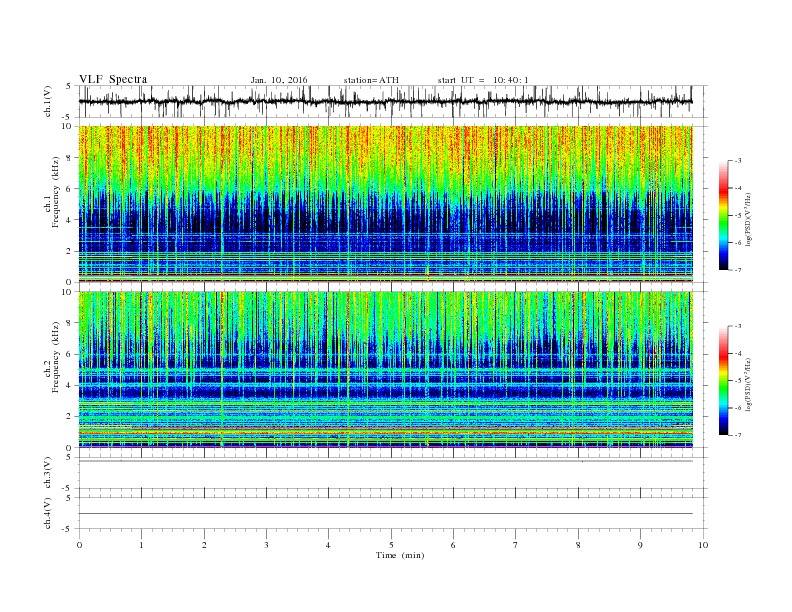The image size is (792, 612).
Task: Click the ch.1 colorbar "-5" tick label
Action: (x=737, y=215)
